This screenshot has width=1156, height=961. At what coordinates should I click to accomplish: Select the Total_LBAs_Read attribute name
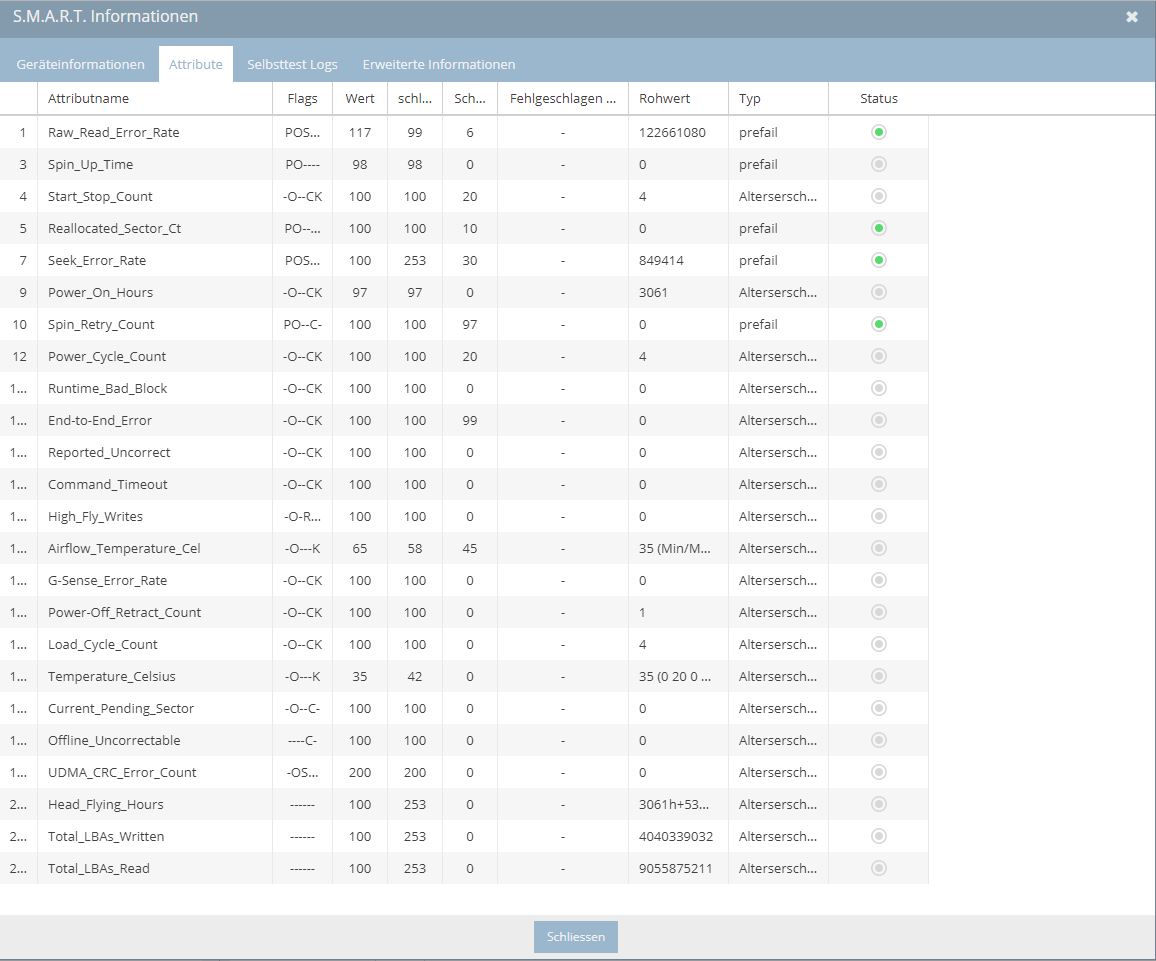[x=99, y=868]
